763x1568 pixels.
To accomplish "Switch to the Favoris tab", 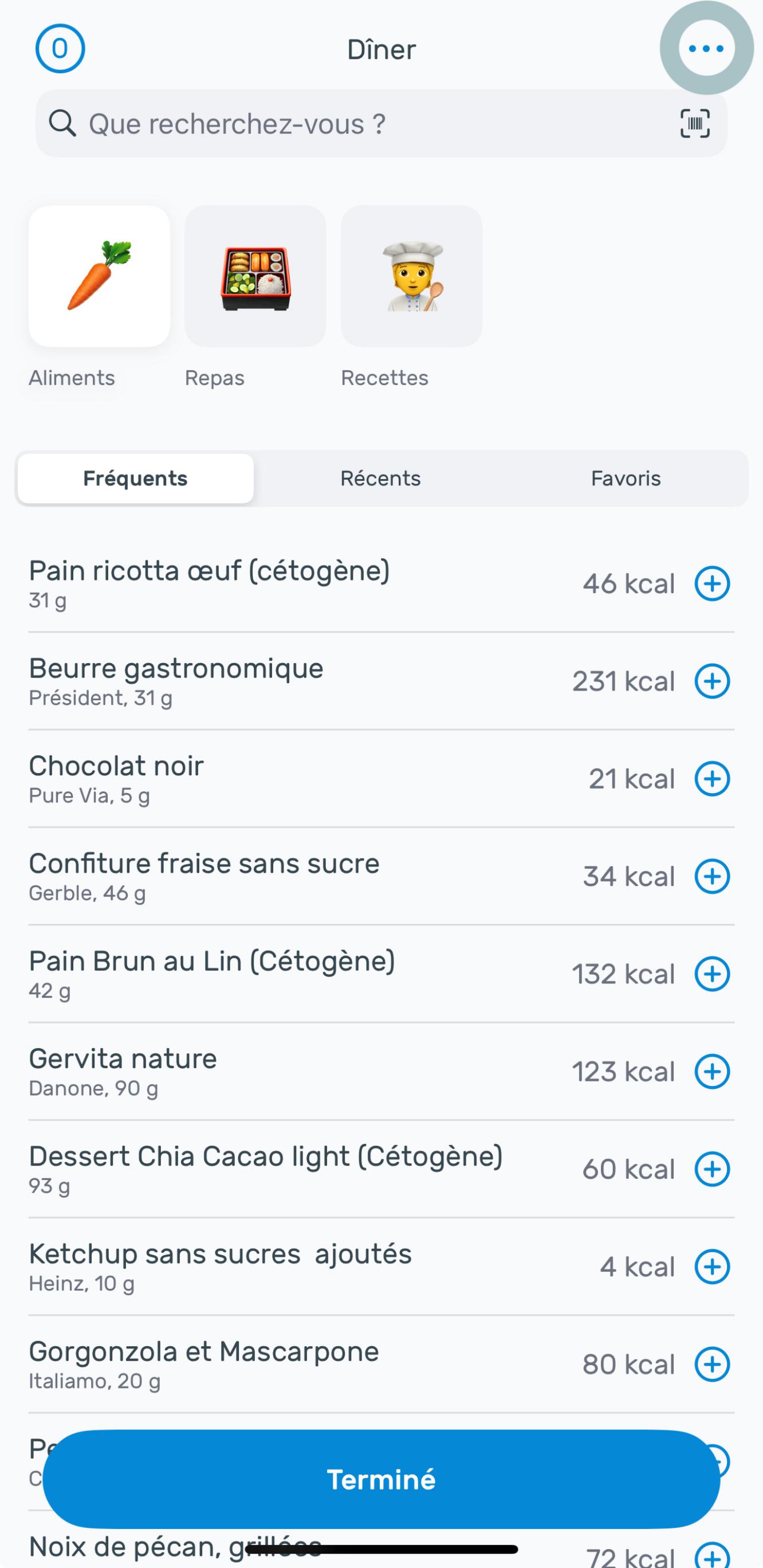I will point(626,479).
